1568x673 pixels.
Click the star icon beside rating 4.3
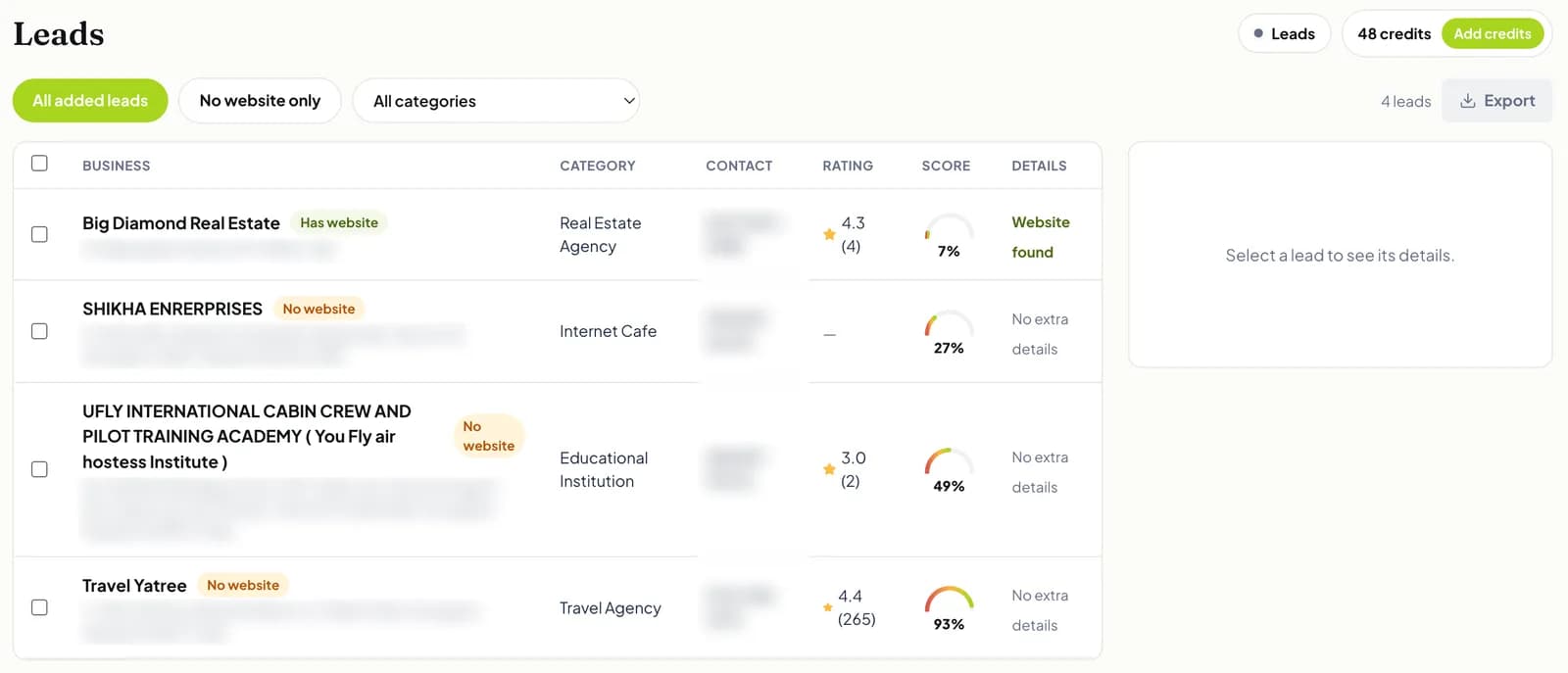[829, 234]
